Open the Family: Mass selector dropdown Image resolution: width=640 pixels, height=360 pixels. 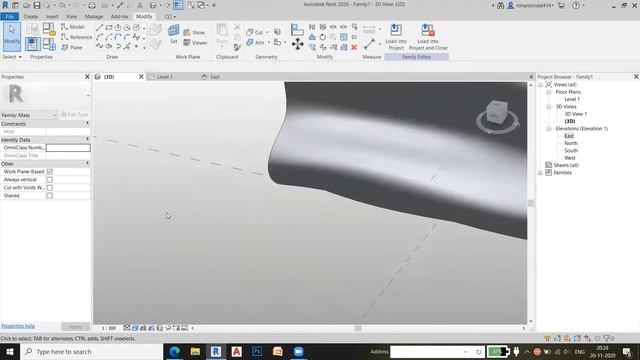click(29, 115)
